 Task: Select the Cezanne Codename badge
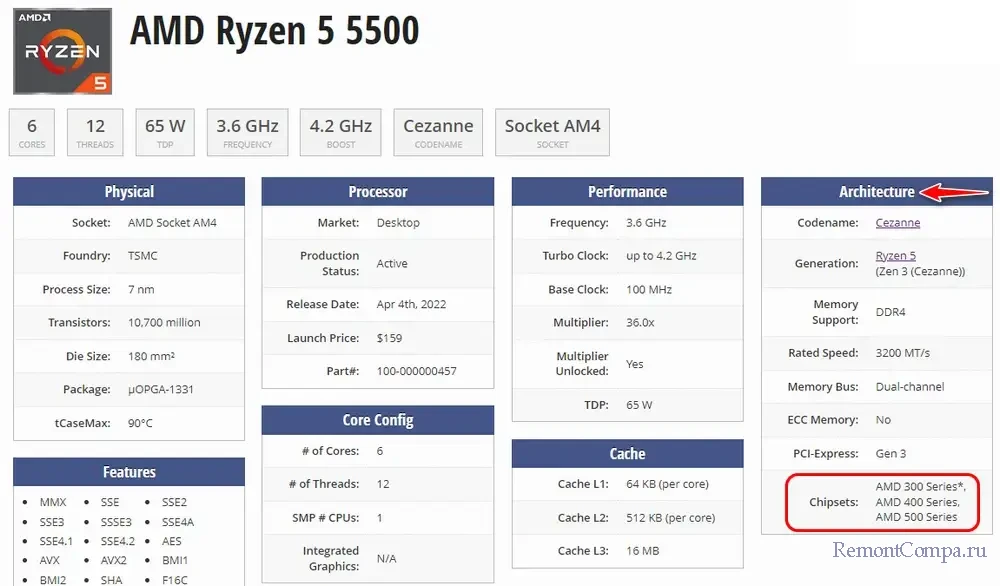[x=438, y=132]
